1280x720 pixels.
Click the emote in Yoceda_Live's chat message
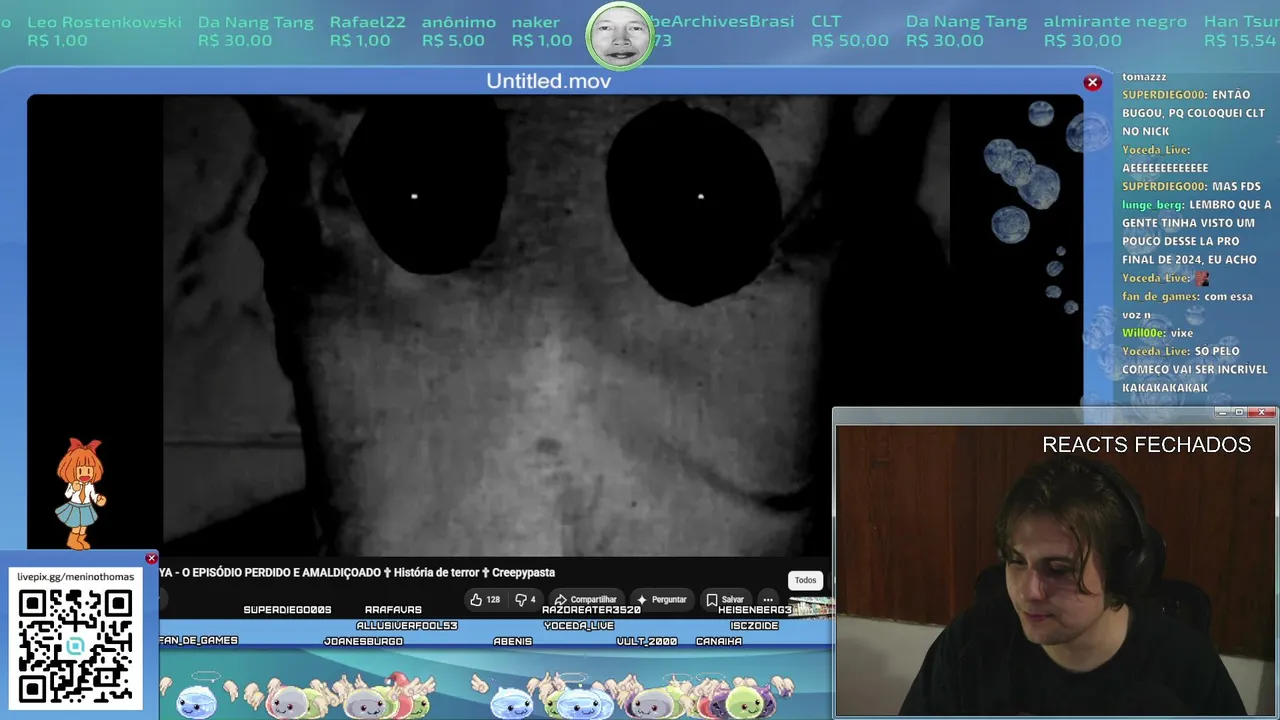[1202, 278]
